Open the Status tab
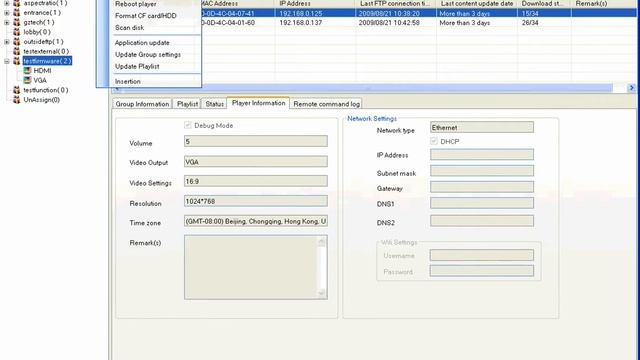Screen dimensions: 640x360 [215, 104]
